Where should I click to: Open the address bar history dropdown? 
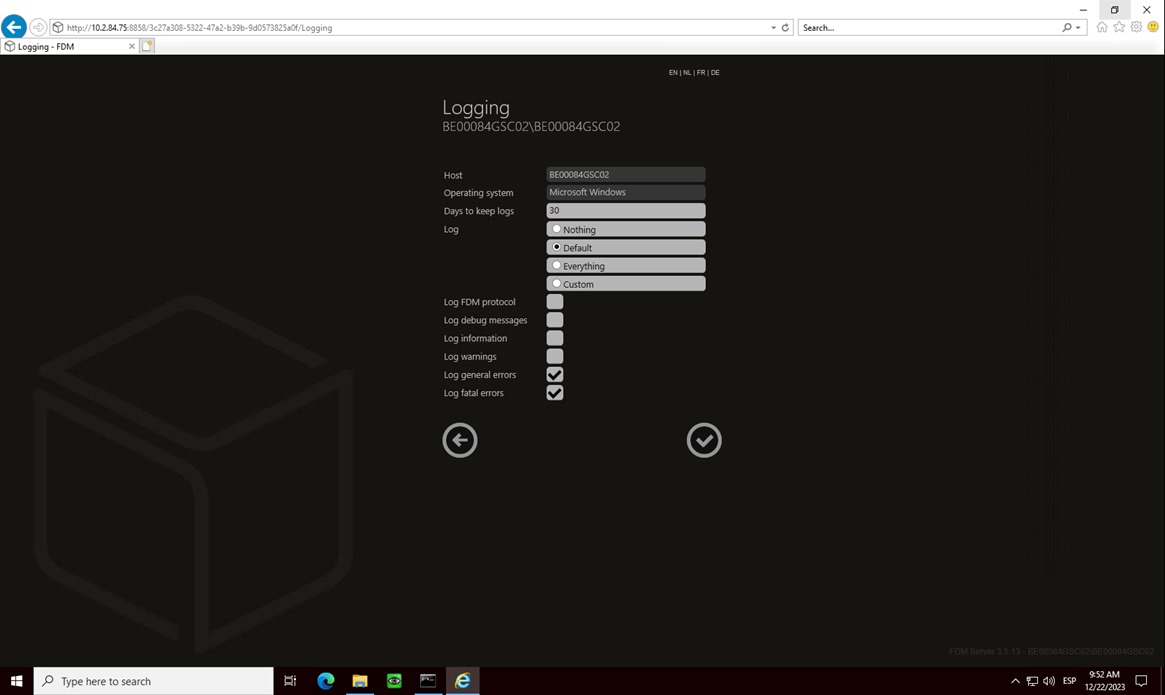pyautogui.click(x=773, y=28)
